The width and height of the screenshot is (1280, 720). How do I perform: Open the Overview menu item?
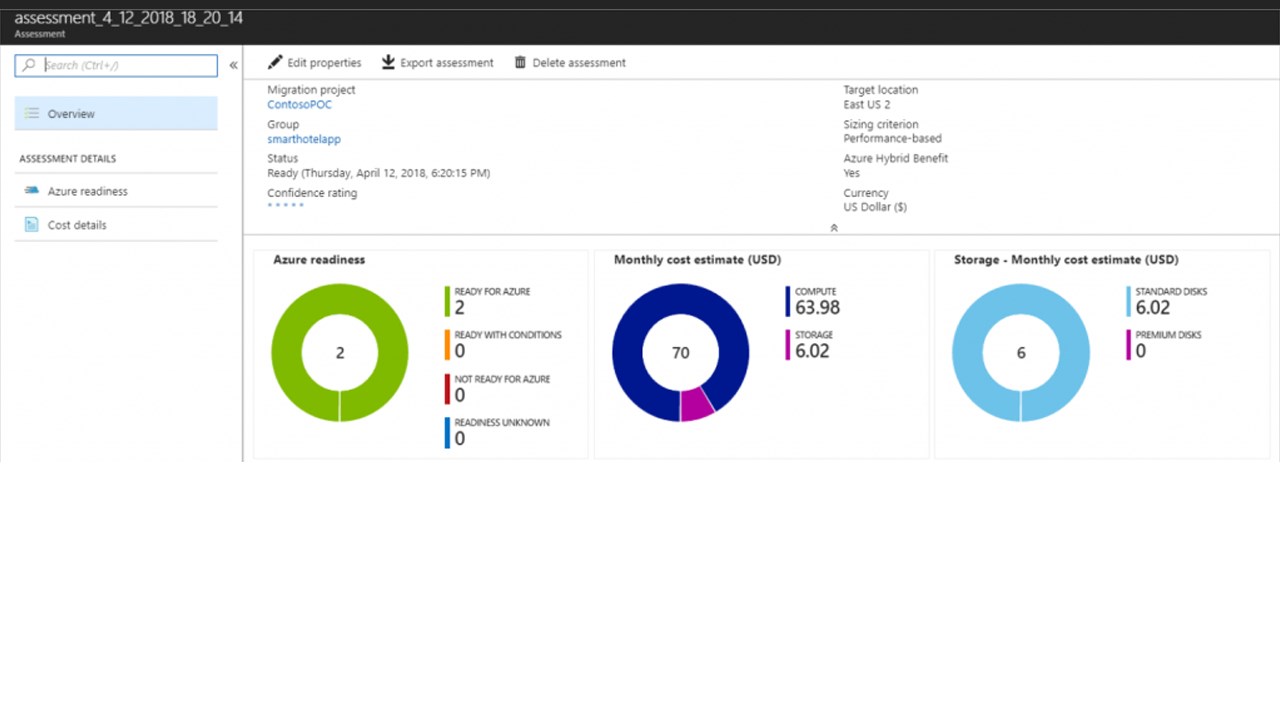116,113
